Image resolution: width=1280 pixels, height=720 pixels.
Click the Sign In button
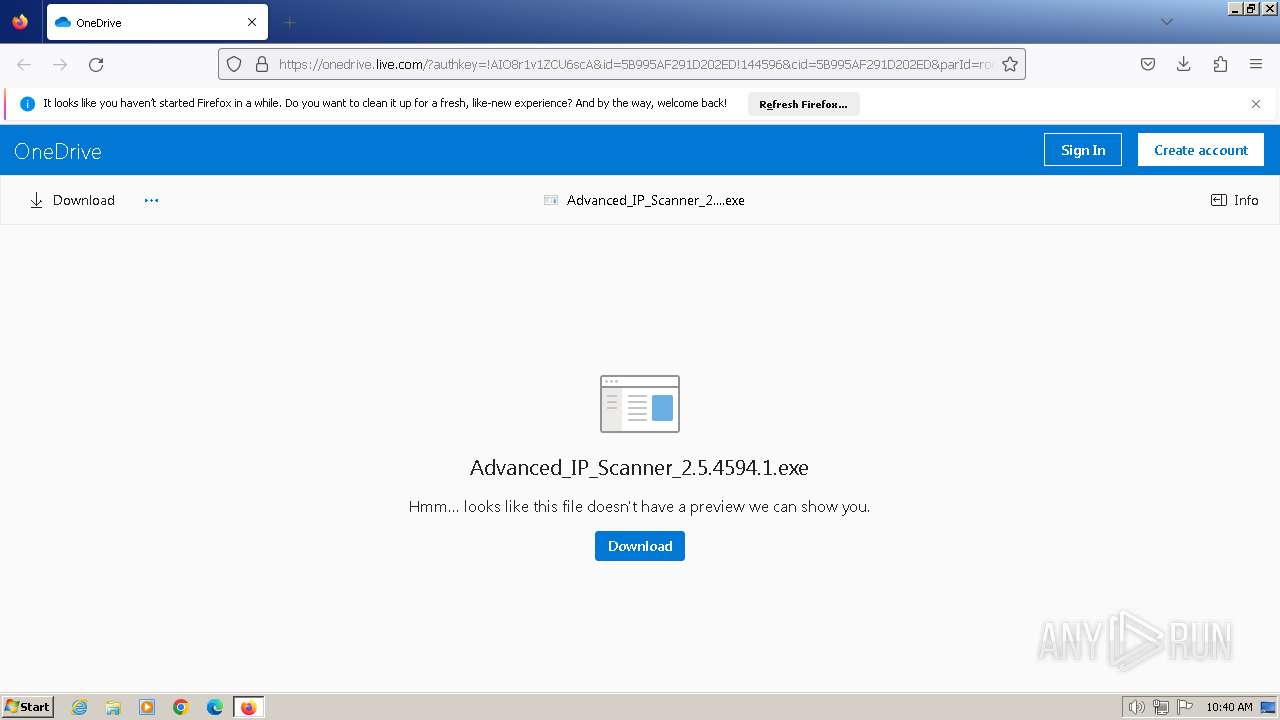(1083, 150)
